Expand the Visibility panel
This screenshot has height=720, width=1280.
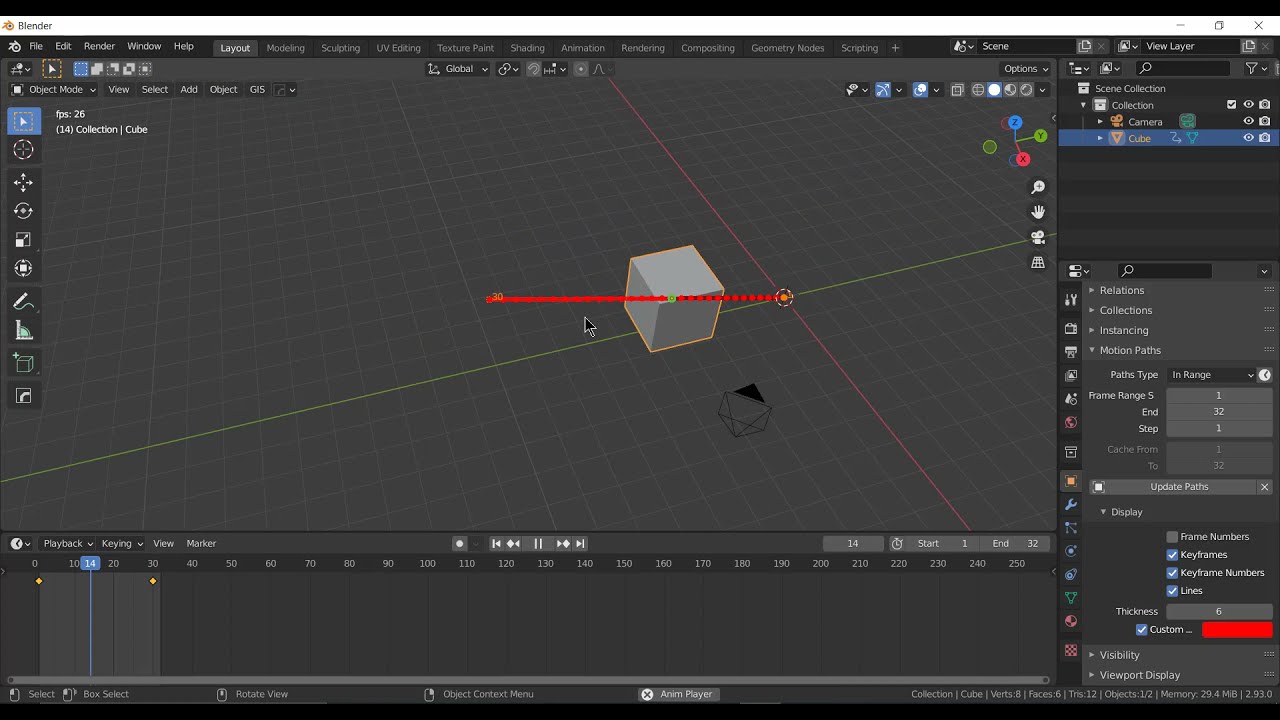coord(1119,655)
